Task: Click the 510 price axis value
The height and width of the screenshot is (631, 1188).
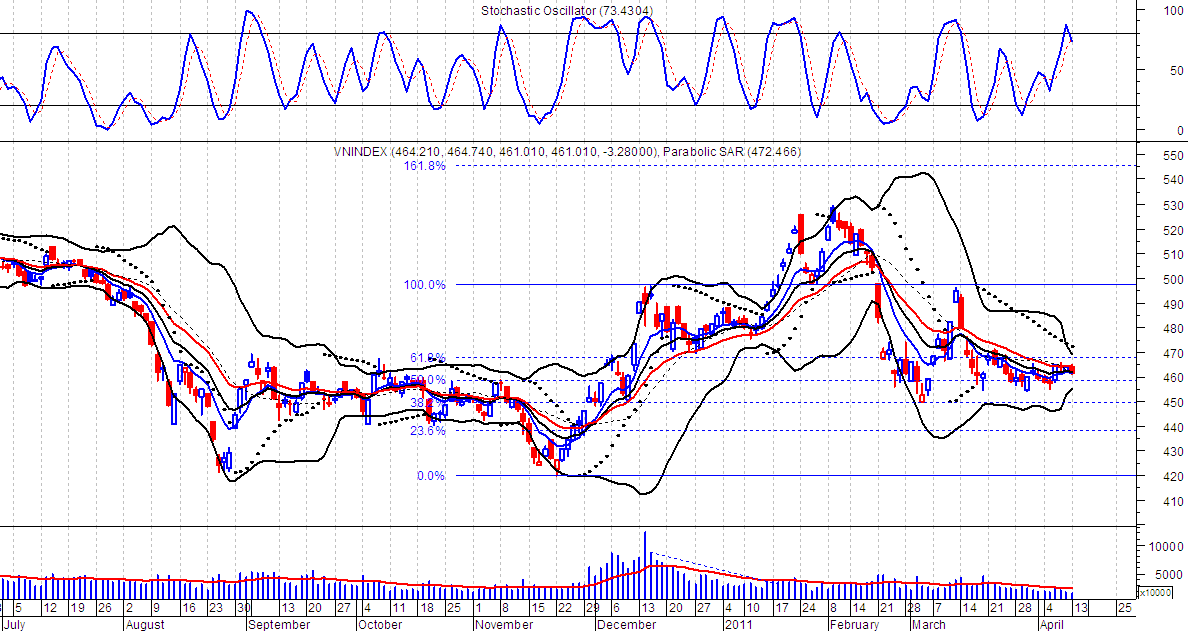Action: click(x=1173, y=255)
